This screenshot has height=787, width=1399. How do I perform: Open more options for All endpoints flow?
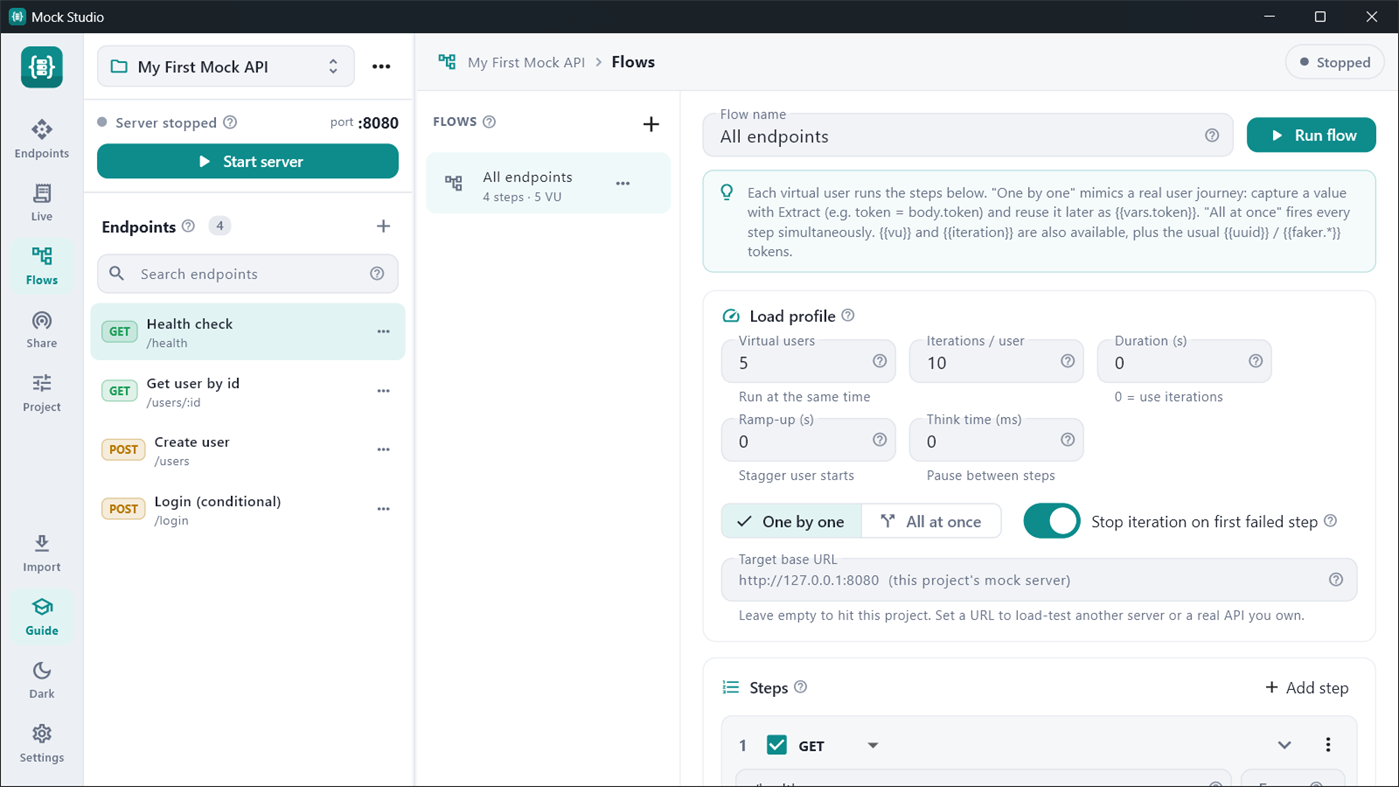(x=623, y=184)
